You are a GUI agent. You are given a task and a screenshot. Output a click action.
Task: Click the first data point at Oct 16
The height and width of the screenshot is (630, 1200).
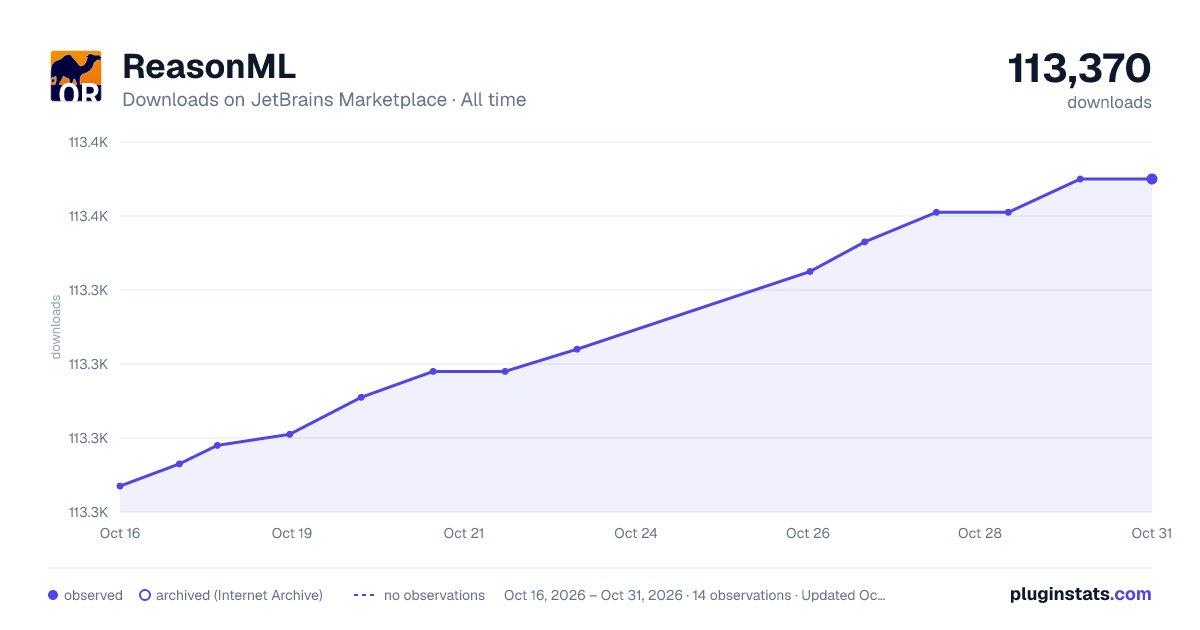[120, 486]
